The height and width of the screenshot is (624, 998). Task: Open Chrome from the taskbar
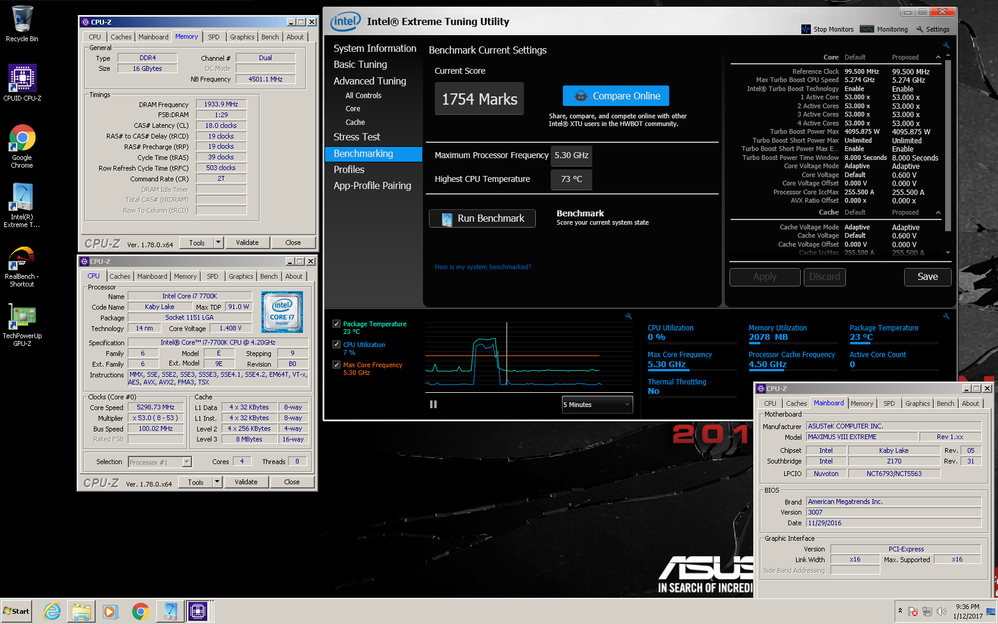tap(140, 612)
